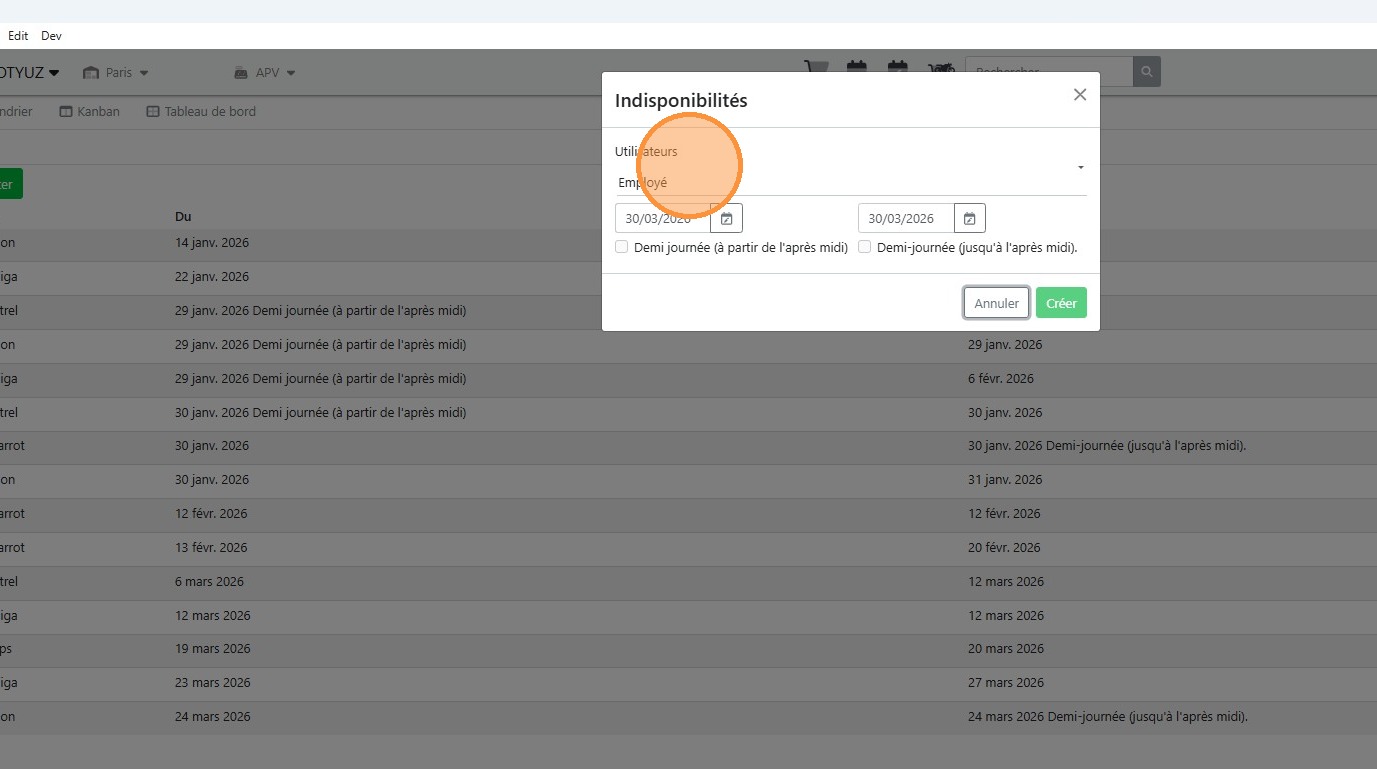Open the end date calendar picker icon
Screen dimensions: 1377x769
point(970,218)
